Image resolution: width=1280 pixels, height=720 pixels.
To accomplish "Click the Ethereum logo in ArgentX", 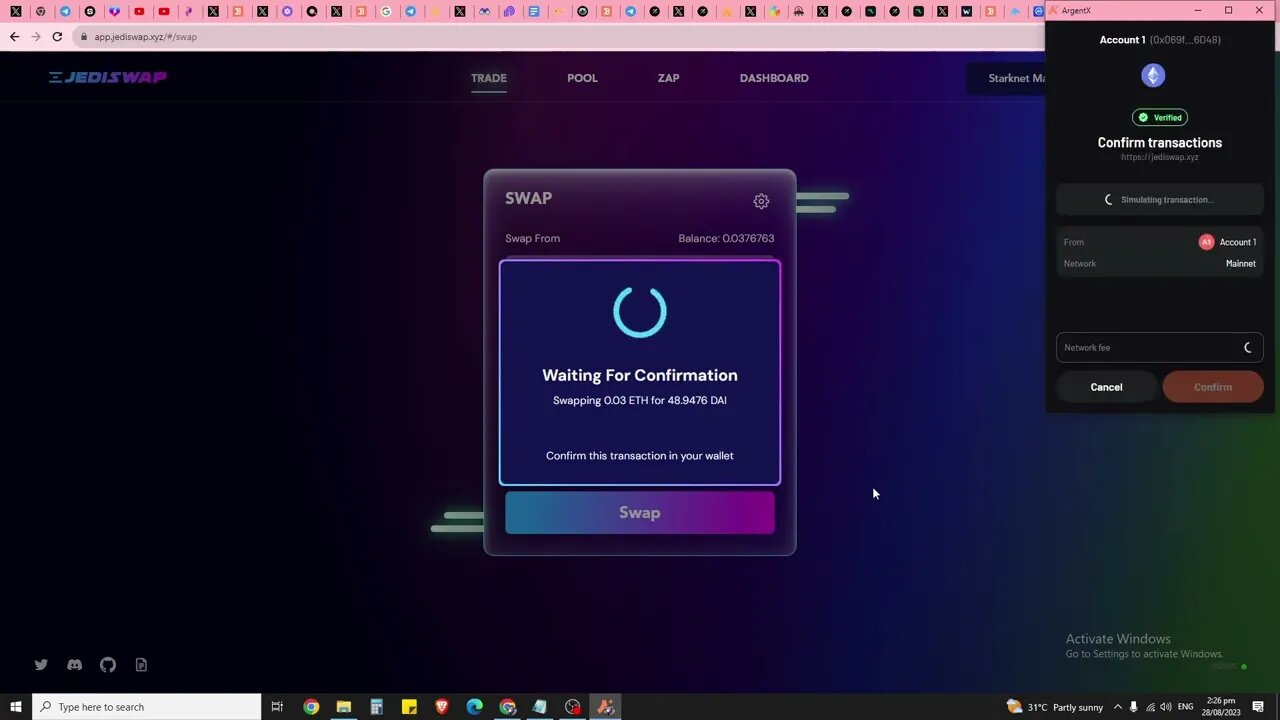I will [1153, 76].
